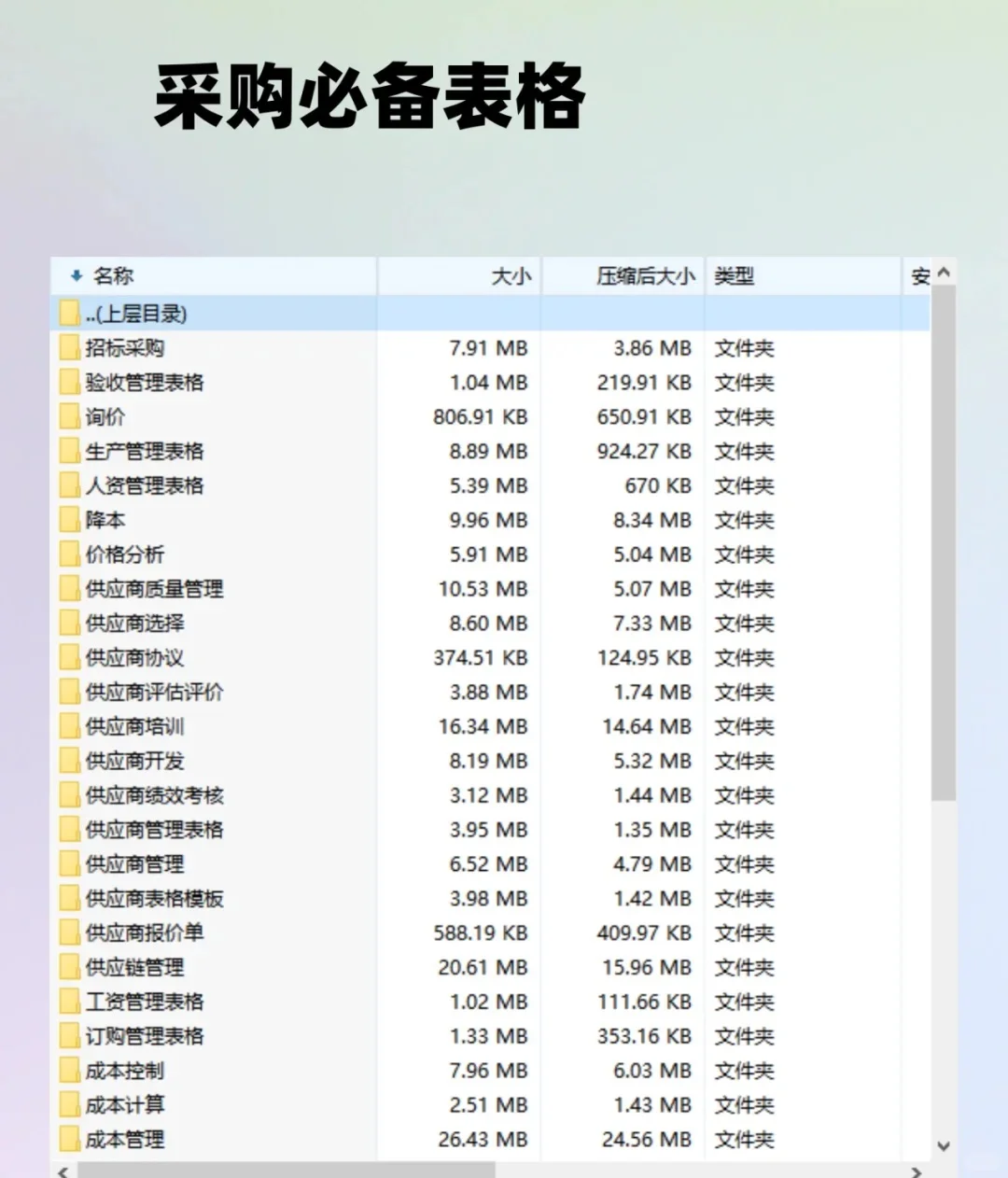The width and height of the screenshot is (1008, 1178).
Task: Click the scrollbar up arrow
Action: (943, 272)
